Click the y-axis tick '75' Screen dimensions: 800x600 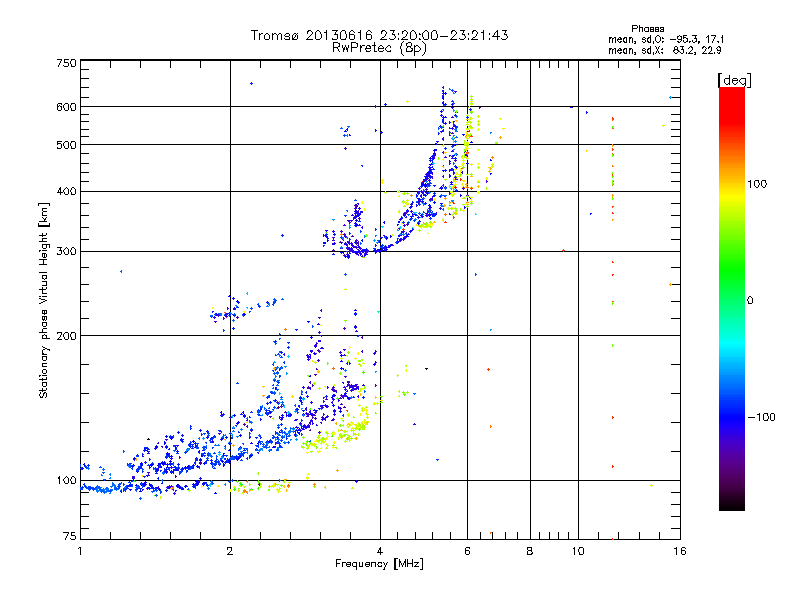(70, 536)
